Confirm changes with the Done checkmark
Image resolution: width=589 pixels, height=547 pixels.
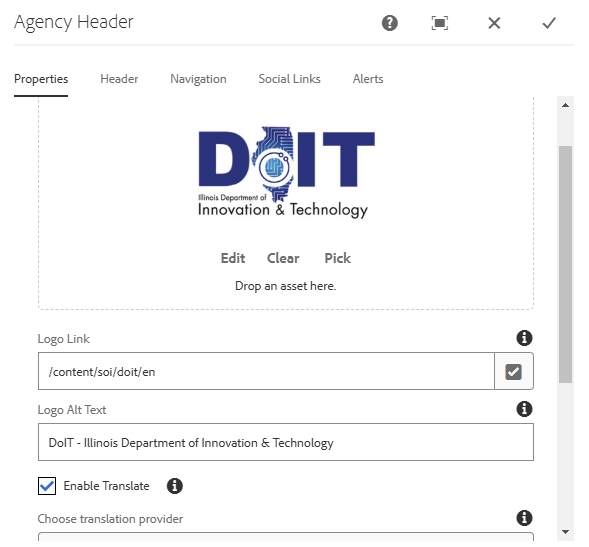pos(549,23)
